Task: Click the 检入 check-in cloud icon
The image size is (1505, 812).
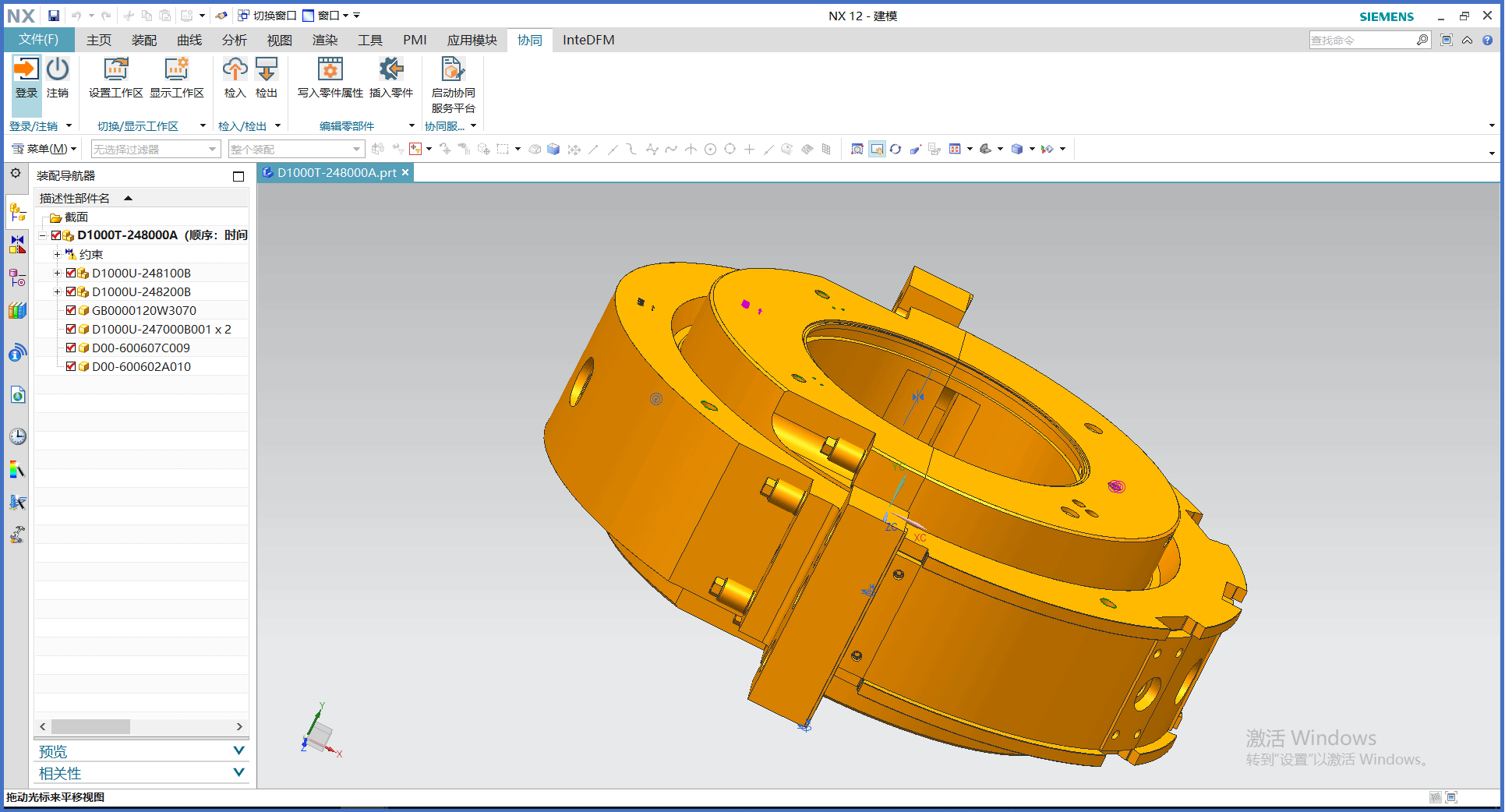Action: (235, 77)
